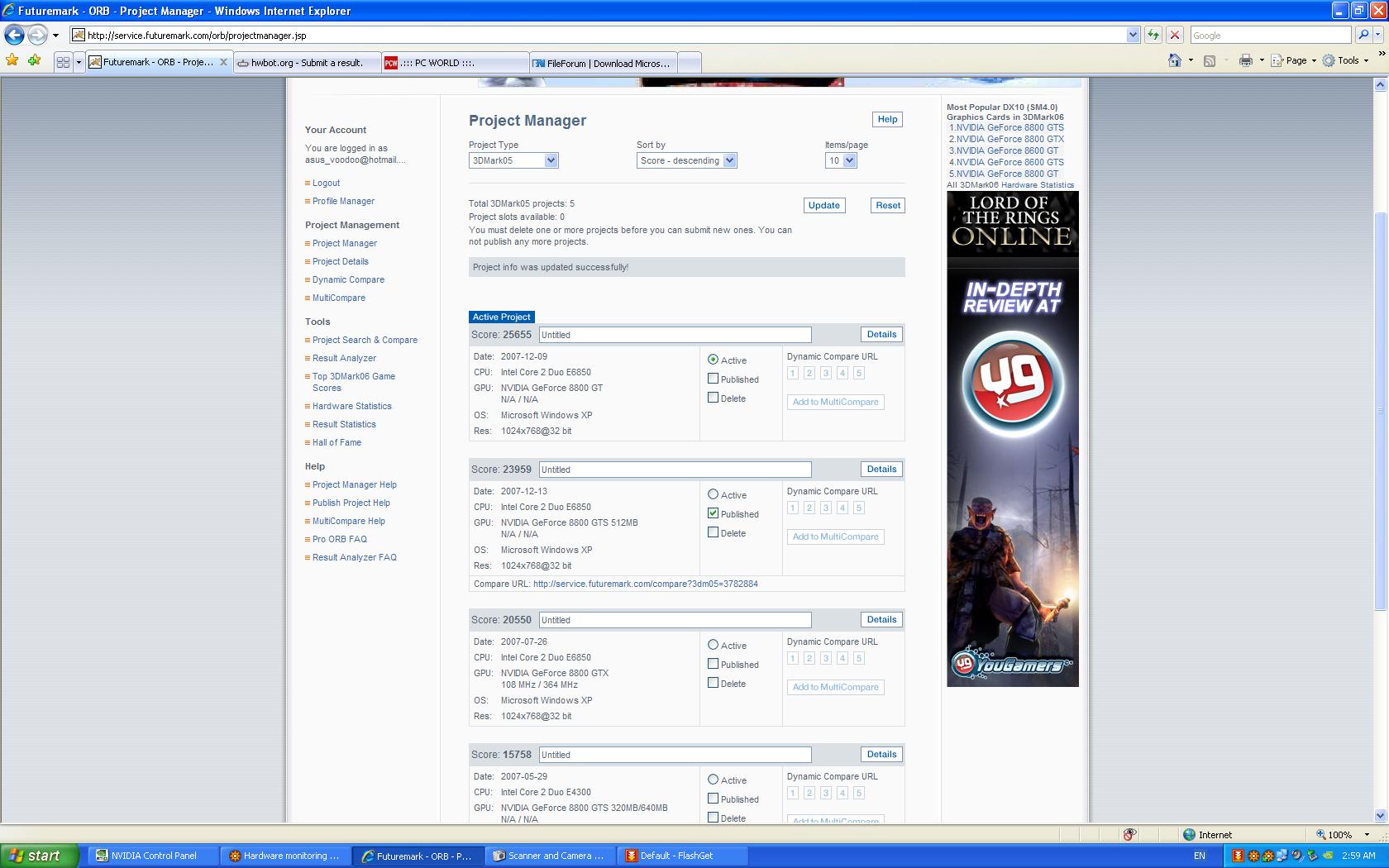Go back with the browser Back arrow
The image size is (1389, 868).
(x=14, y=35)
